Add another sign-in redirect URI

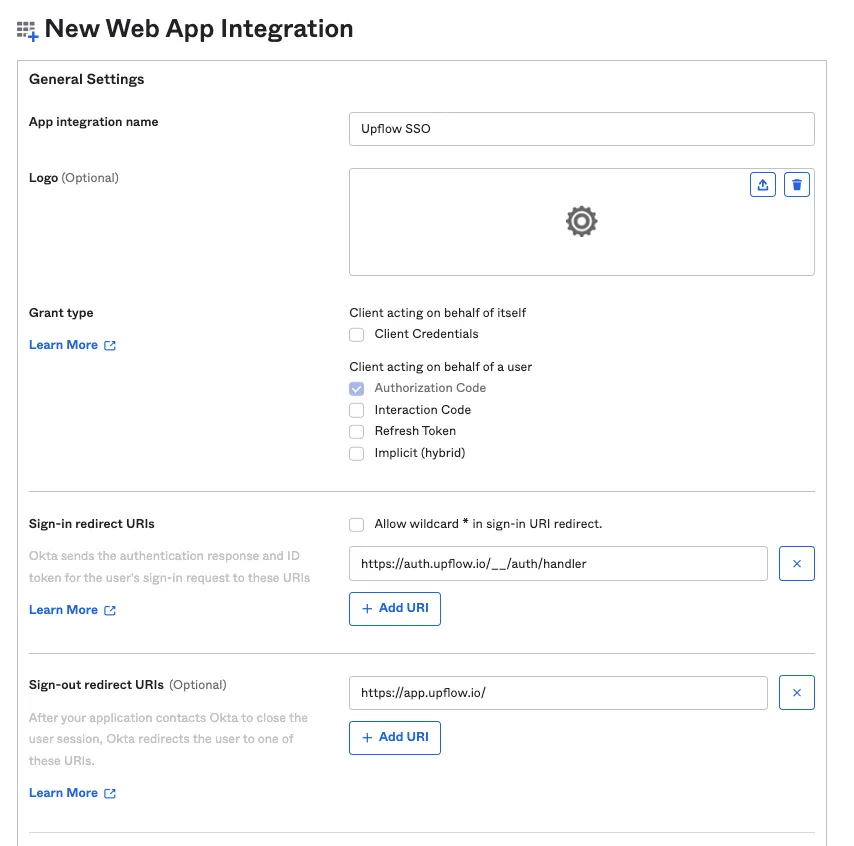pos(394,608)
